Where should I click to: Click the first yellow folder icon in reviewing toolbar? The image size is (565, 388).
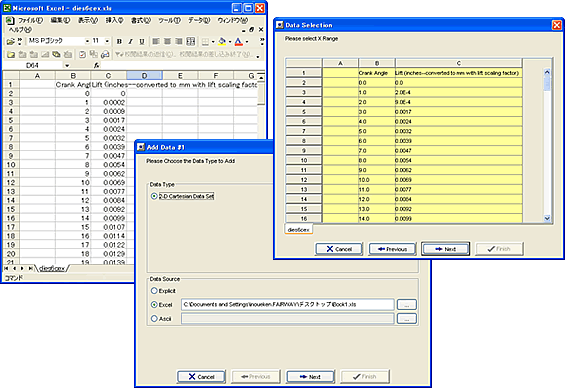coord(11,54)
